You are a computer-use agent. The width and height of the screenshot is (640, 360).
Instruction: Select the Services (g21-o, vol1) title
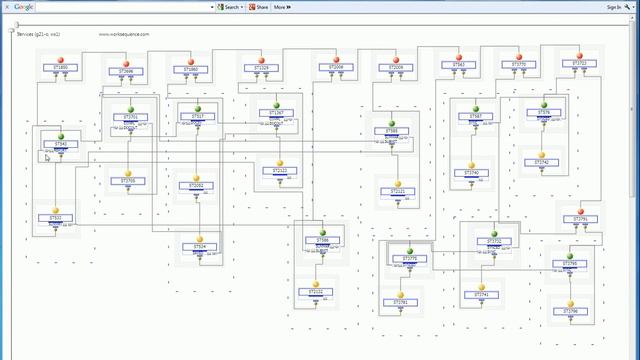38,34
